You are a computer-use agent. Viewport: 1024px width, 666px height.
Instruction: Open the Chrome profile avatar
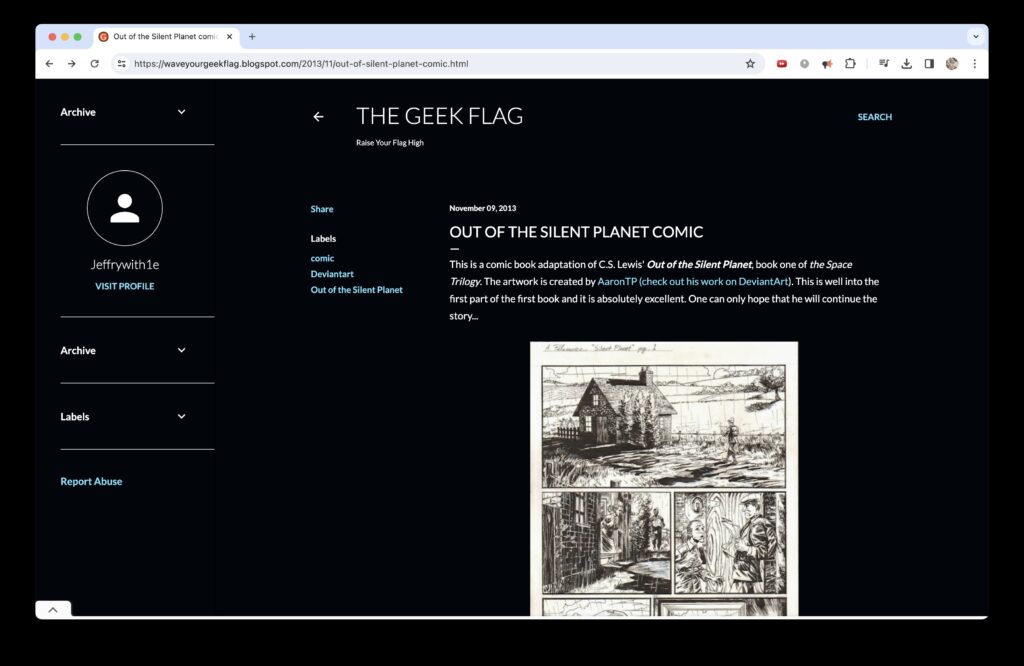tap(952, 63)
